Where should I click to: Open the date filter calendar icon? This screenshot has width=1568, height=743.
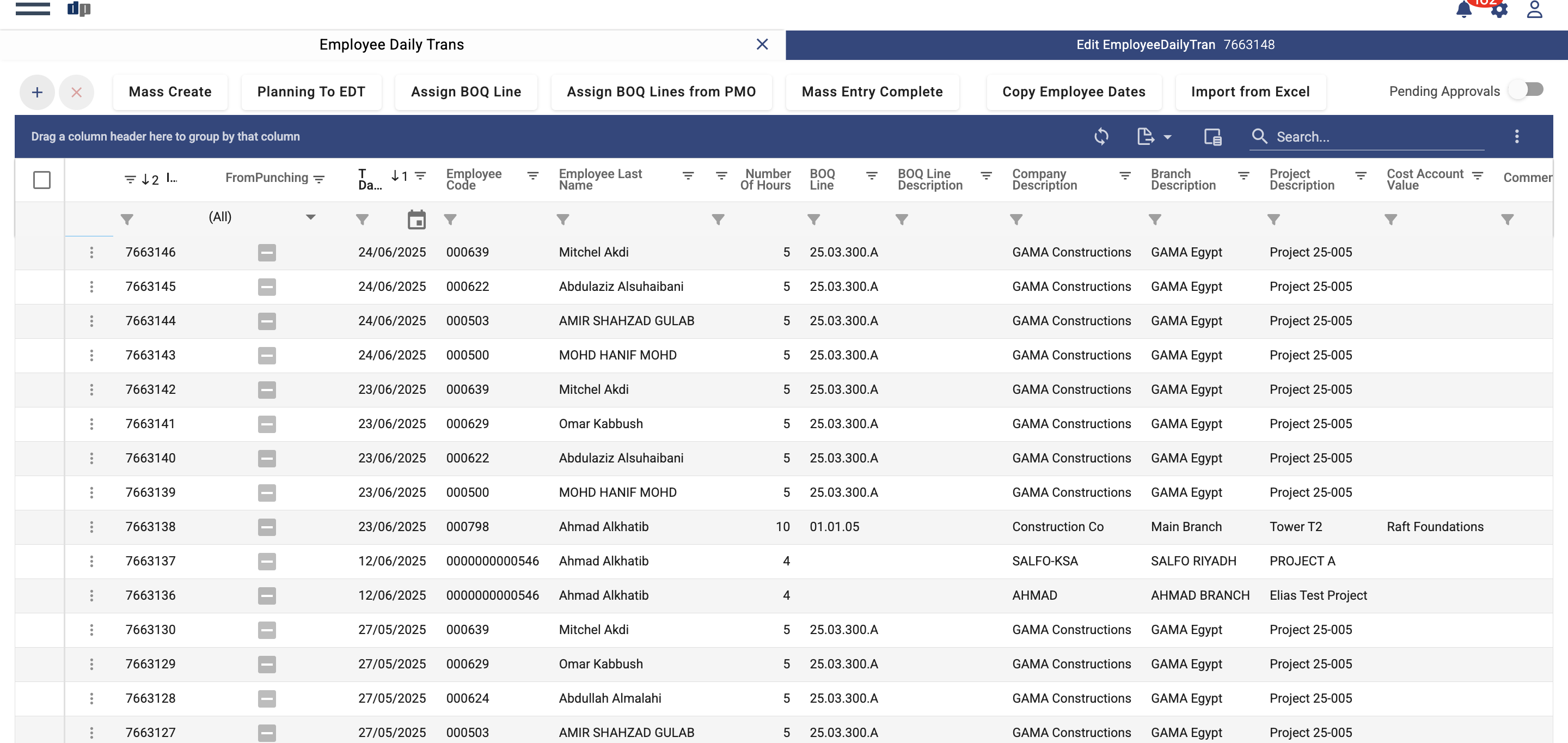416,219
